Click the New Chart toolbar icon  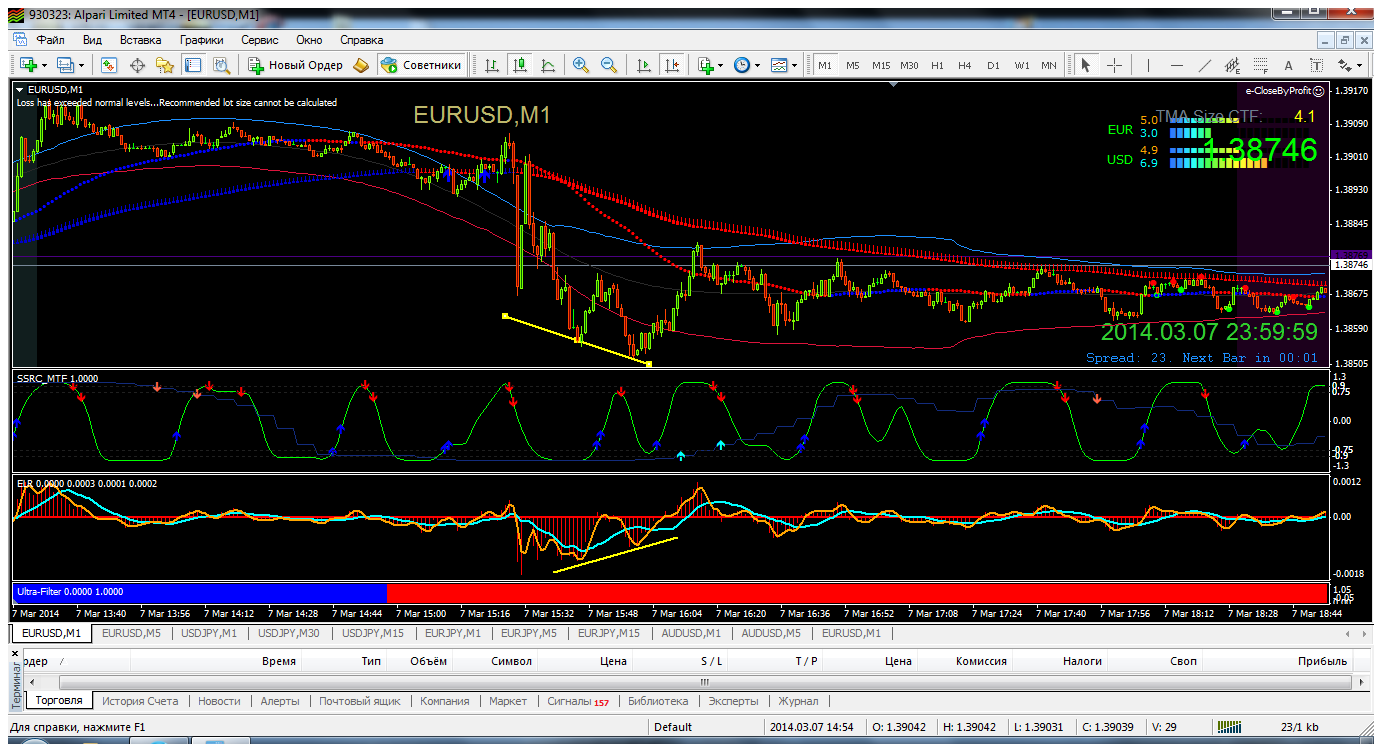click(28, 65)
